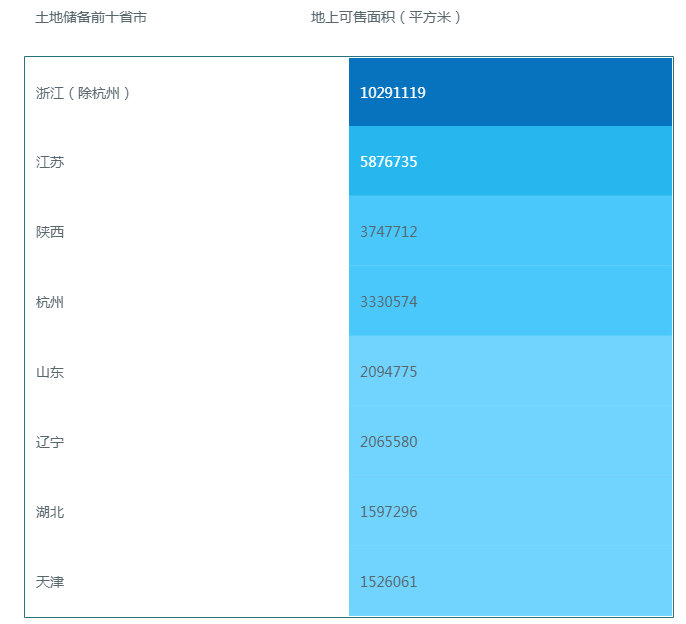This screenshot has width=686, height=624.
Task: Select the value 1597296
Action: point(389,512)
